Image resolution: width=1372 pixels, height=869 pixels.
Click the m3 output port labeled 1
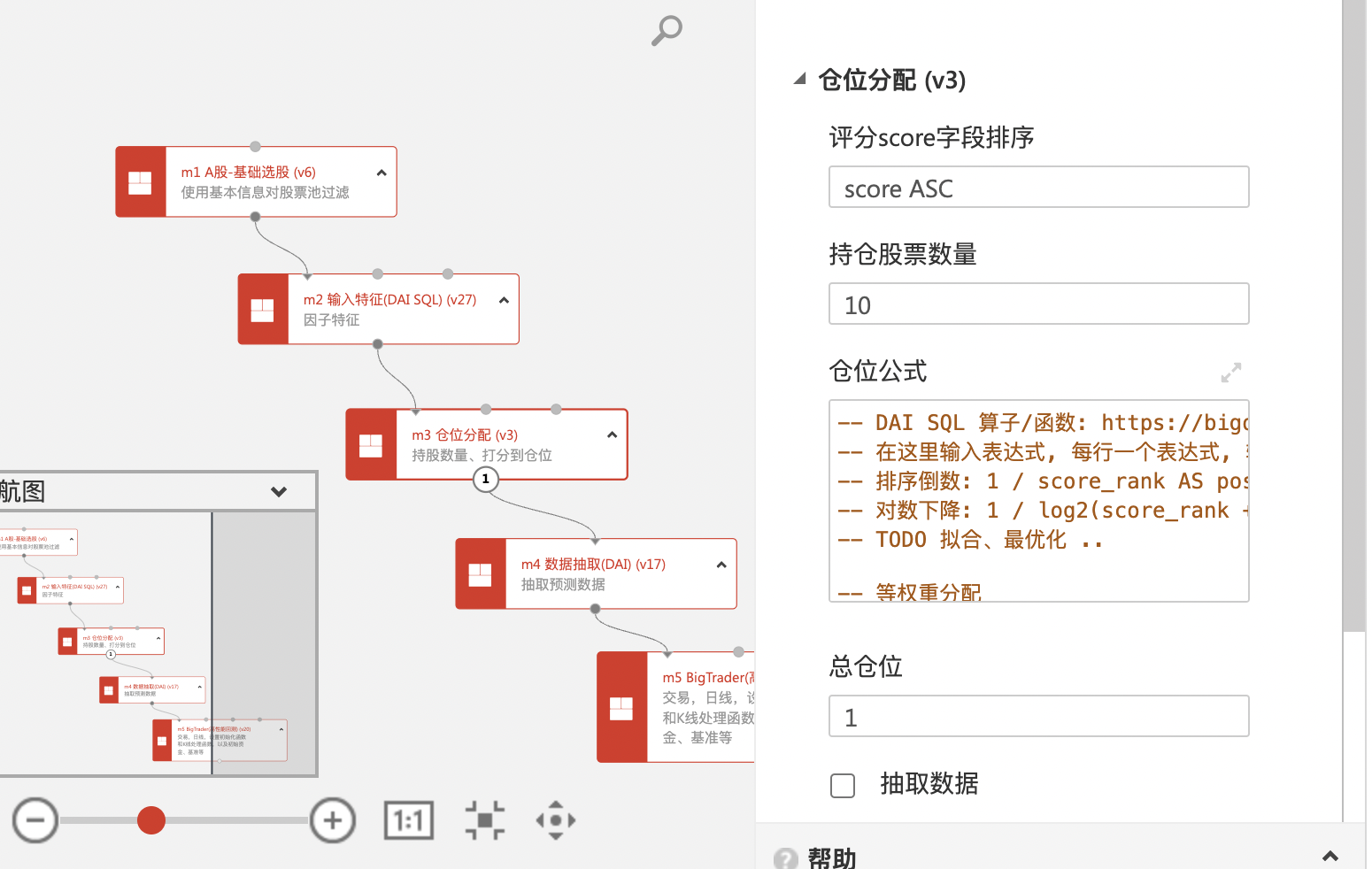coord(486,480)
